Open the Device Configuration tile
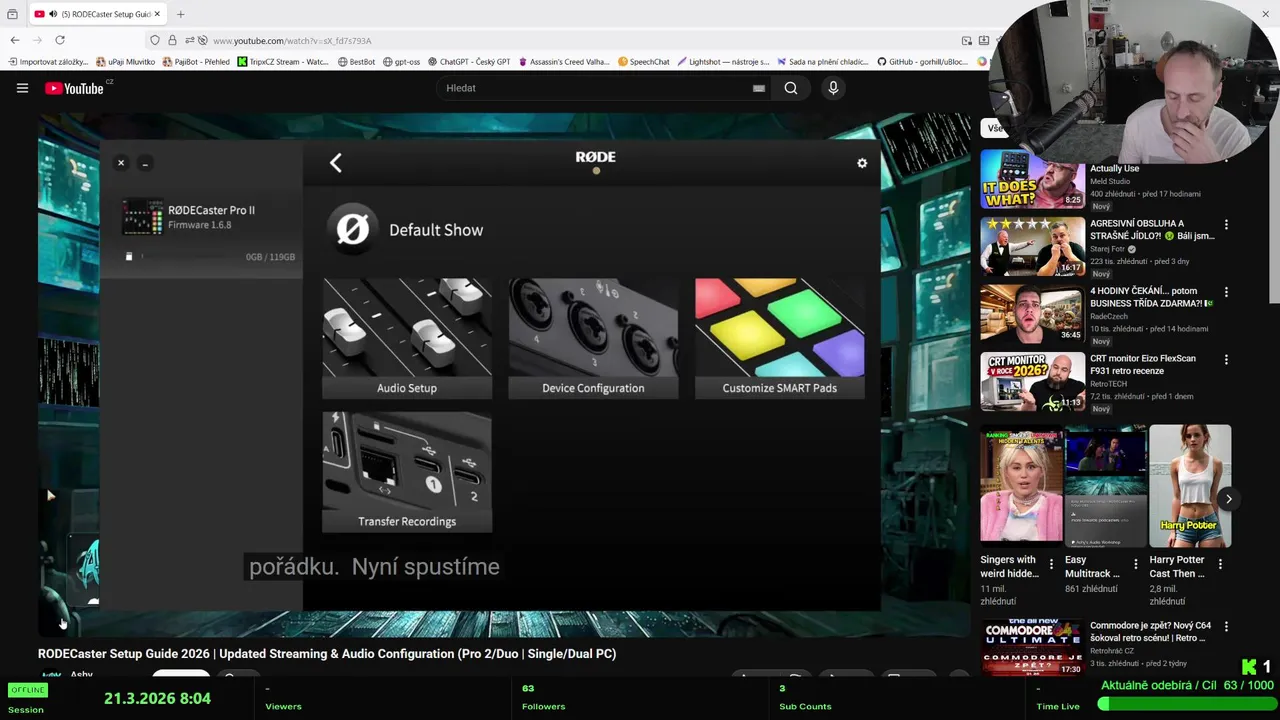 pyautogui.click(x=593, y=339)
